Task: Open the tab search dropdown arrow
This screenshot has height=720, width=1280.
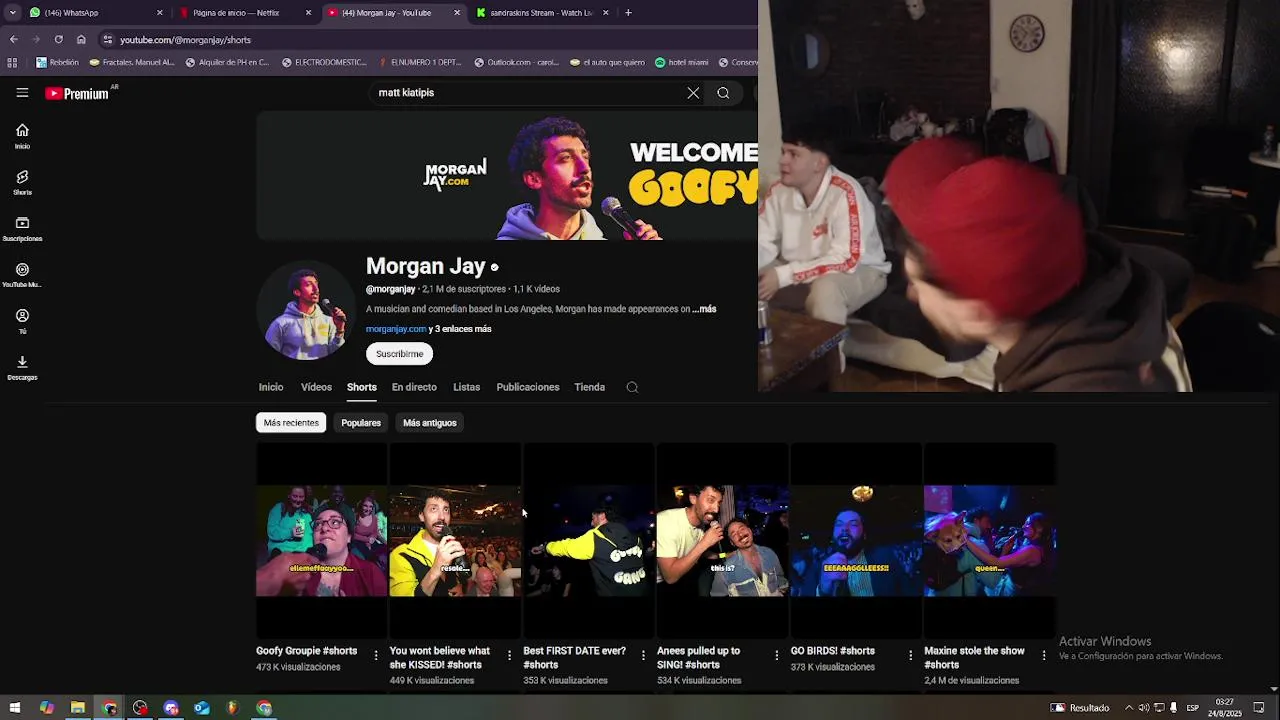Action: pyautogui.click(x=13, y=13)
